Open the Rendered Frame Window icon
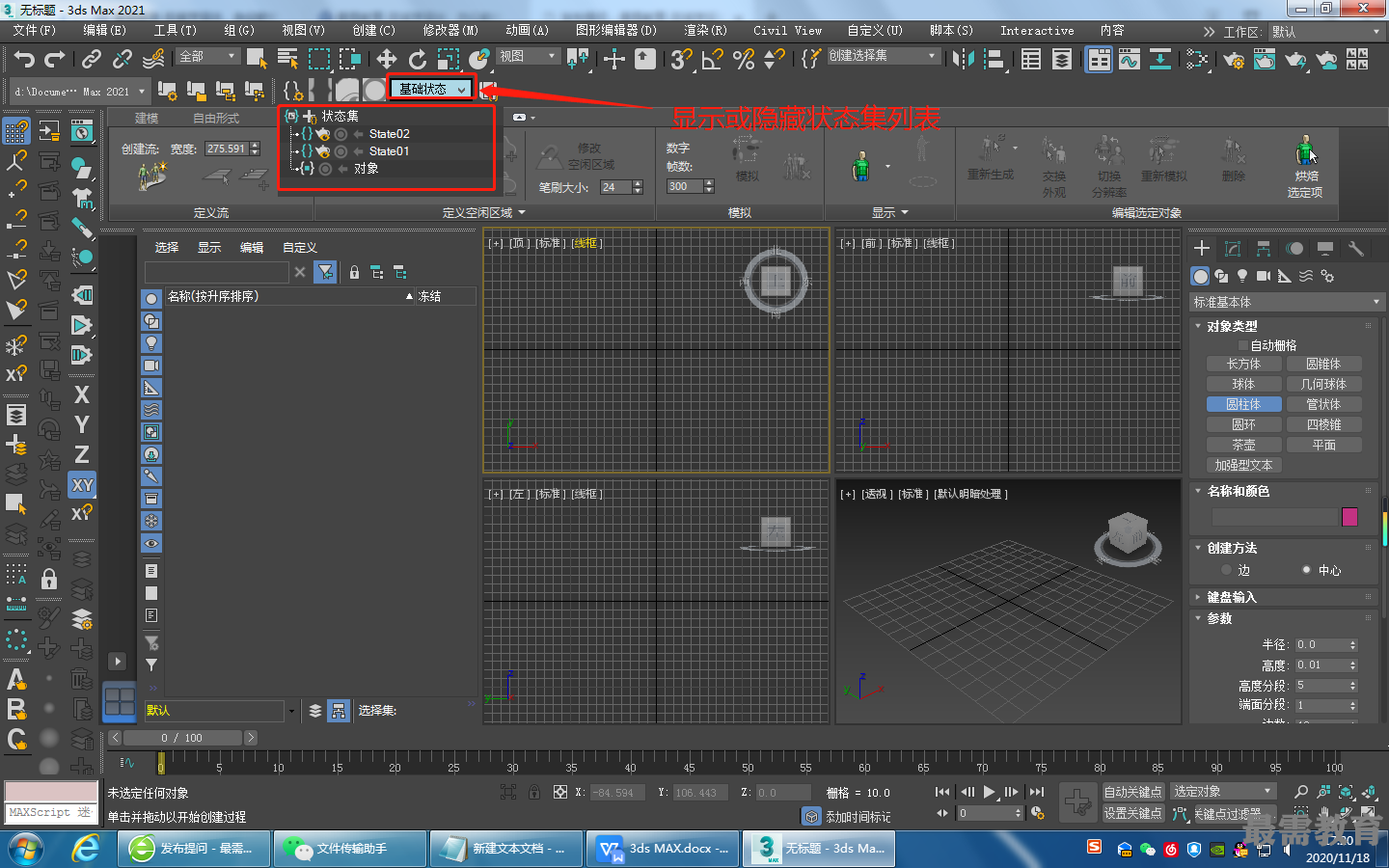 click(x=1265, y=59)
